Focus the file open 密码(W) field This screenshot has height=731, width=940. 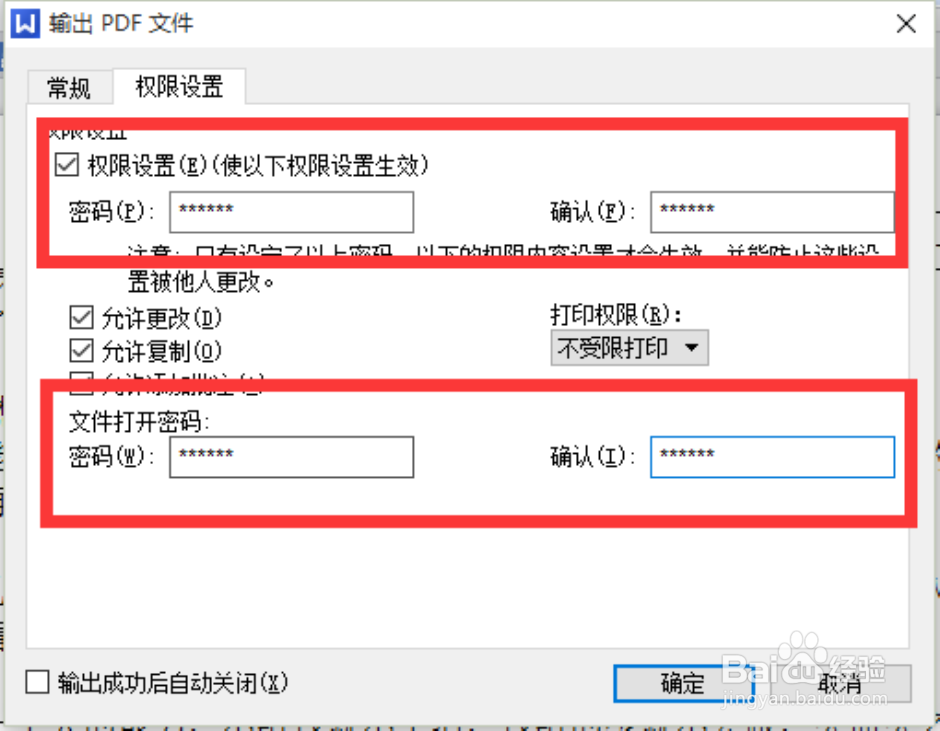click(x=291, y=457)
